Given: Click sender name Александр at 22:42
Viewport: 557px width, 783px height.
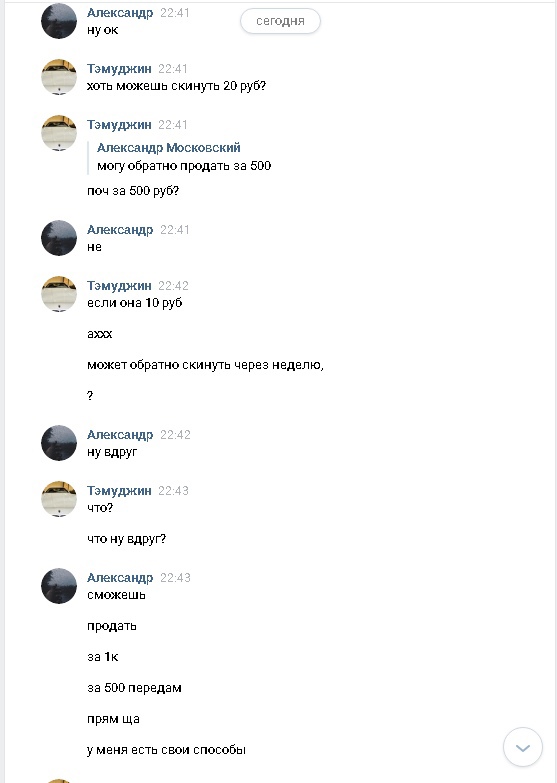Looking at the screenshot, I should (x=120, y=435).
